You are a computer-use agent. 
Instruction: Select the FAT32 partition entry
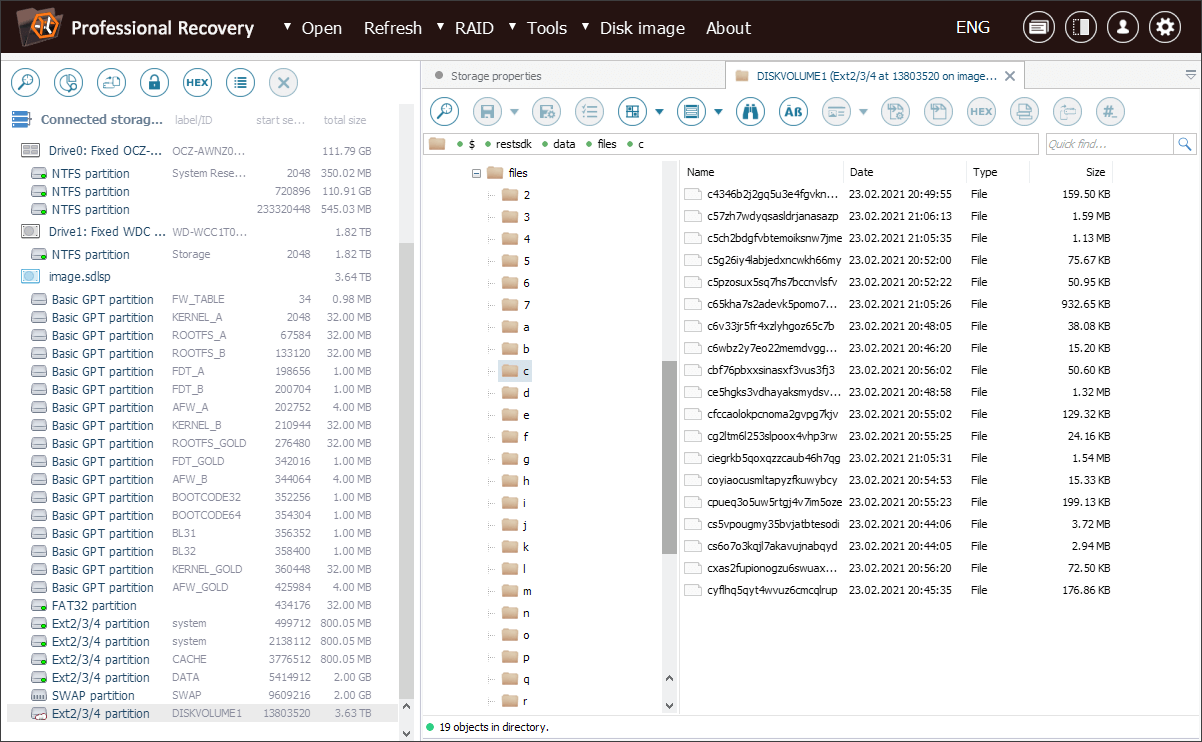201,606
